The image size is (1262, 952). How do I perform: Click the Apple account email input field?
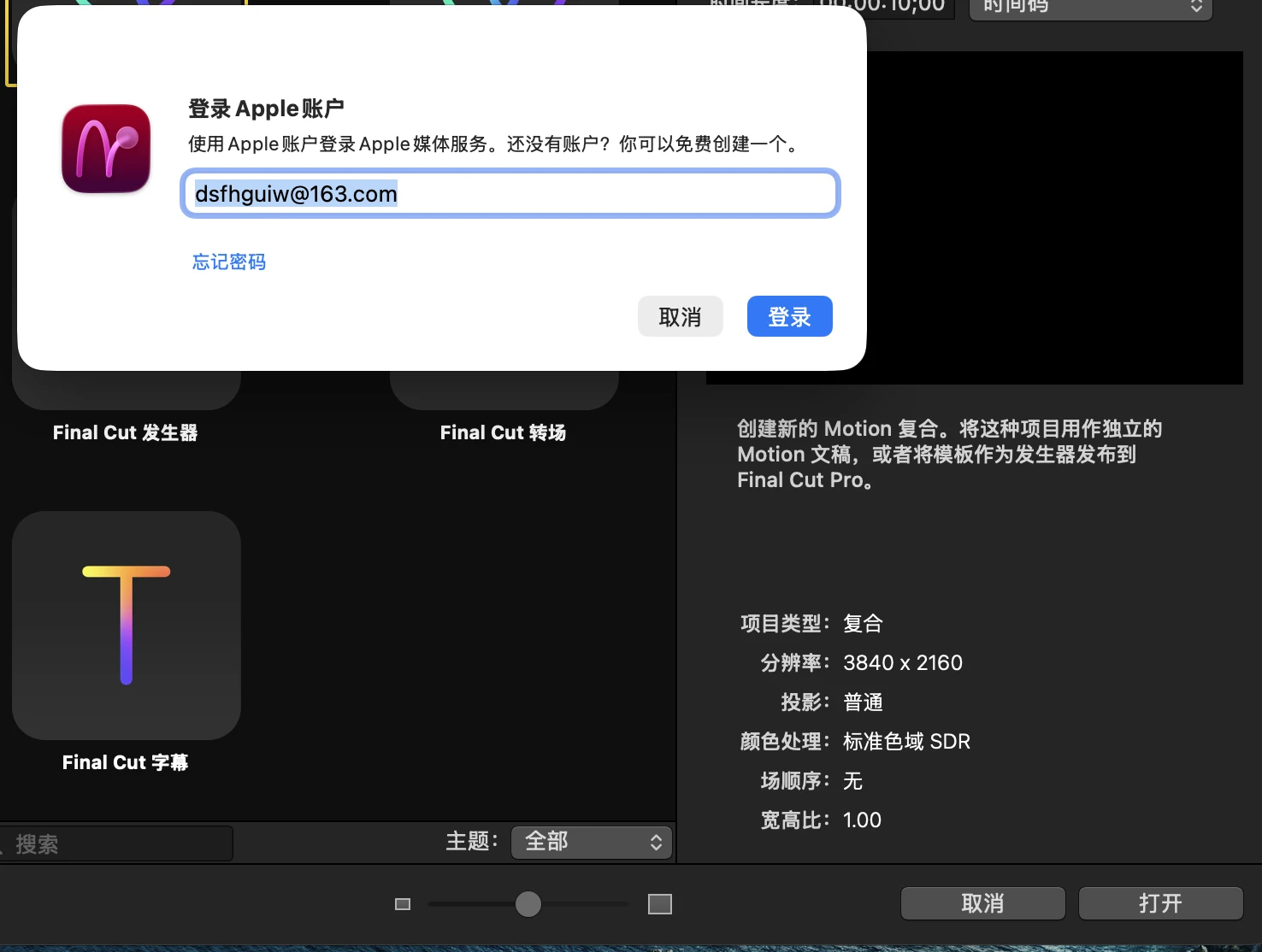510,193
